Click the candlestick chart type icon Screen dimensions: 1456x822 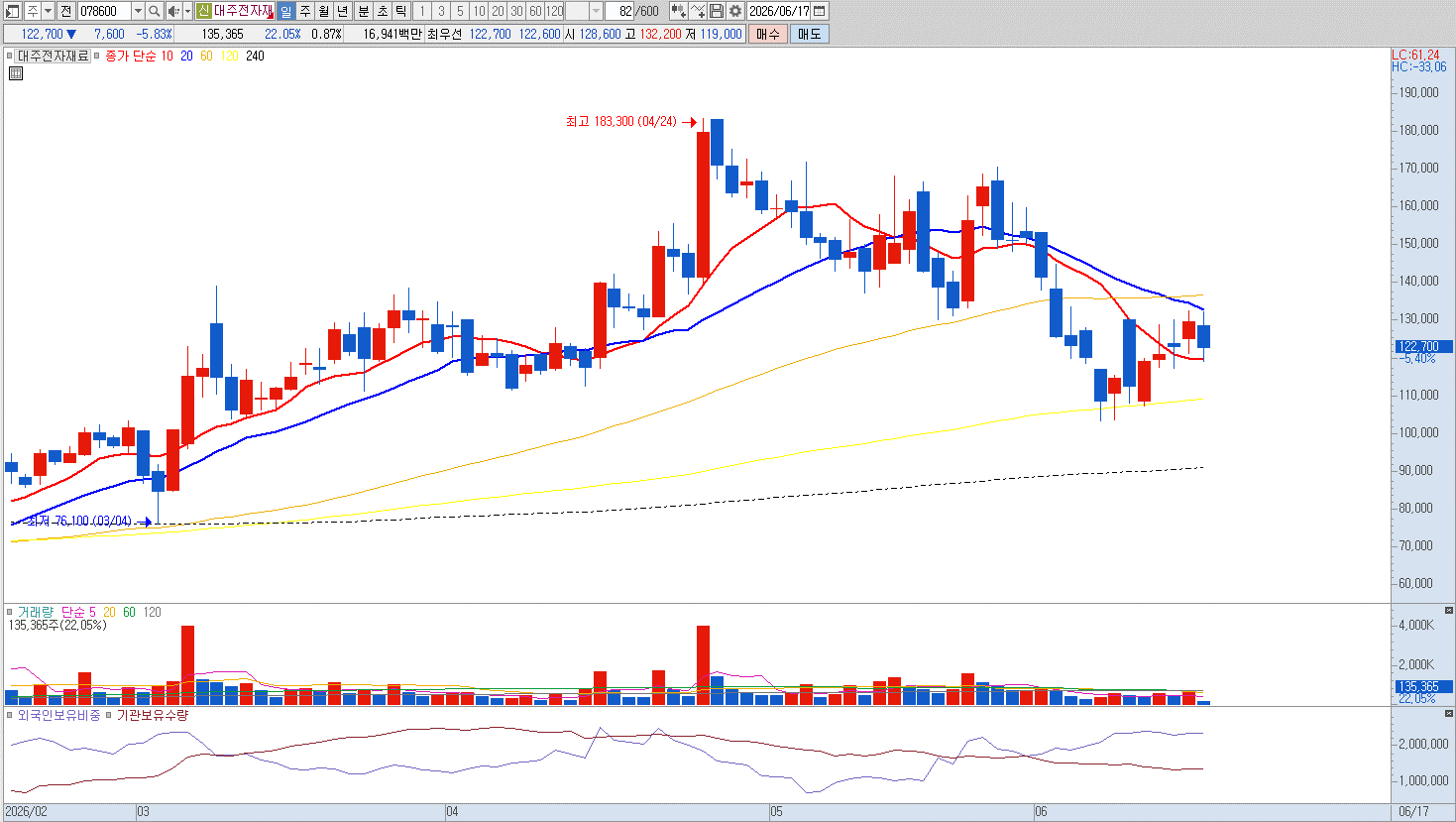(678, 11)
